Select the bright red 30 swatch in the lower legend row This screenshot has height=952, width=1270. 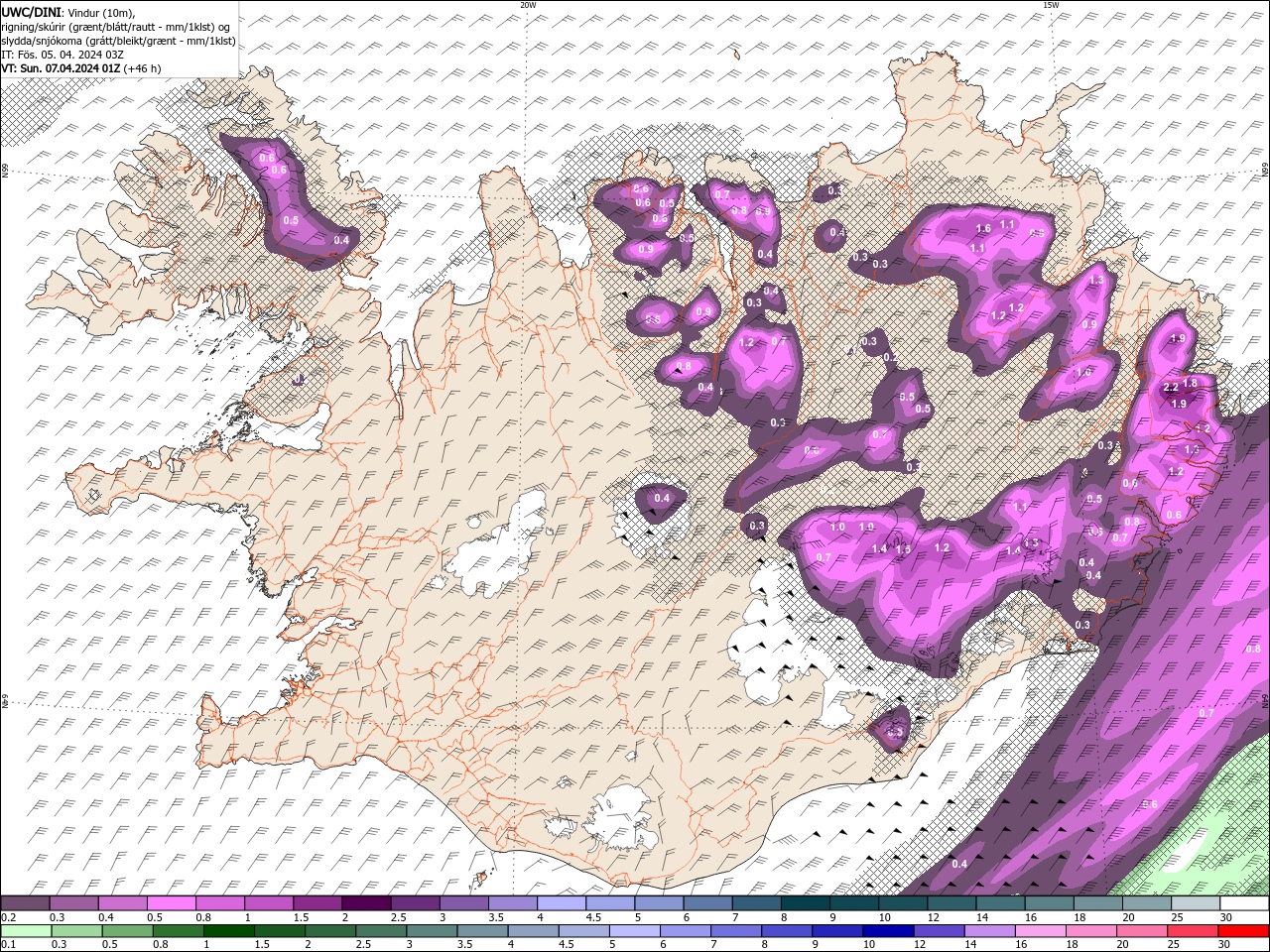1244,930
